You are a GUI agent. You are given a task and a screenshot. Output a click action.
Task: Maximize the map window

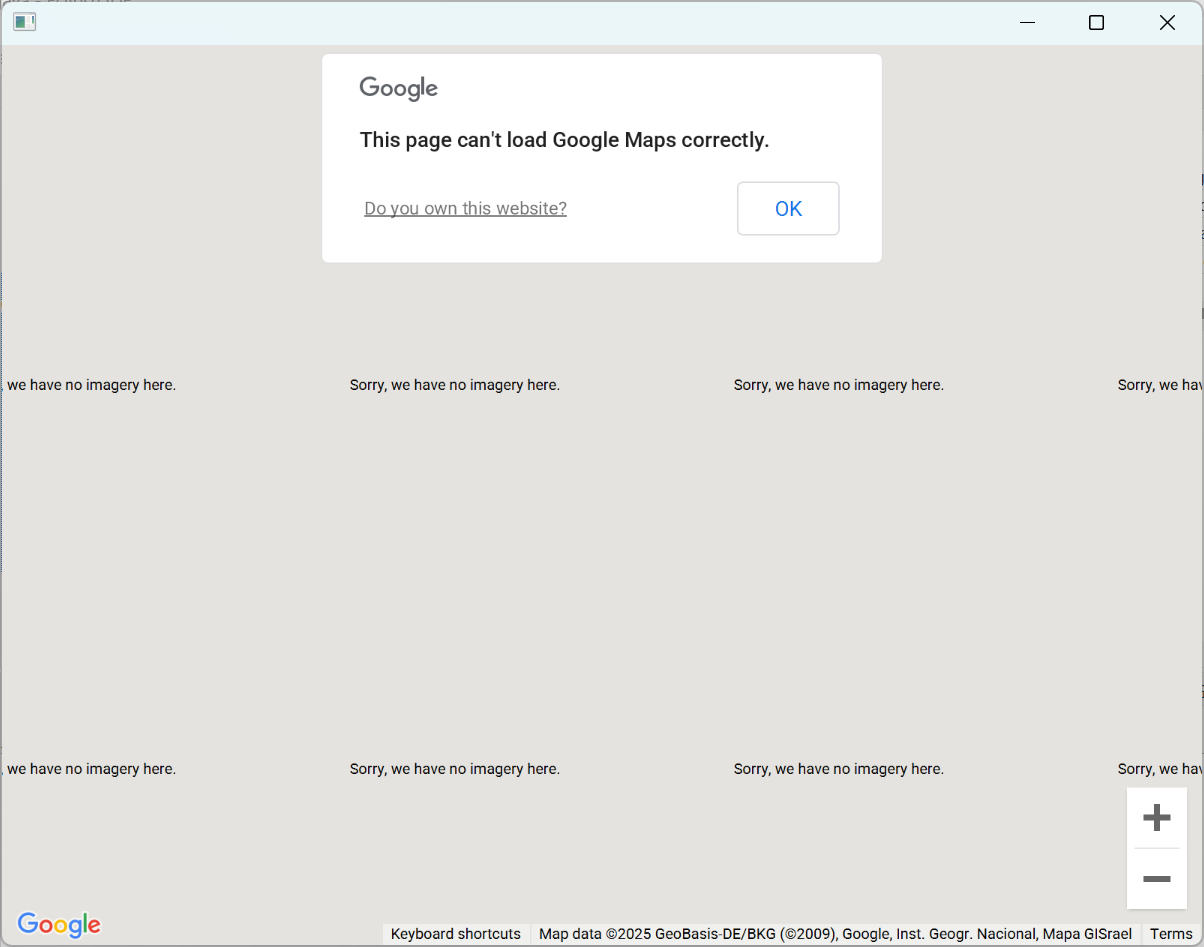point(1096,23)
